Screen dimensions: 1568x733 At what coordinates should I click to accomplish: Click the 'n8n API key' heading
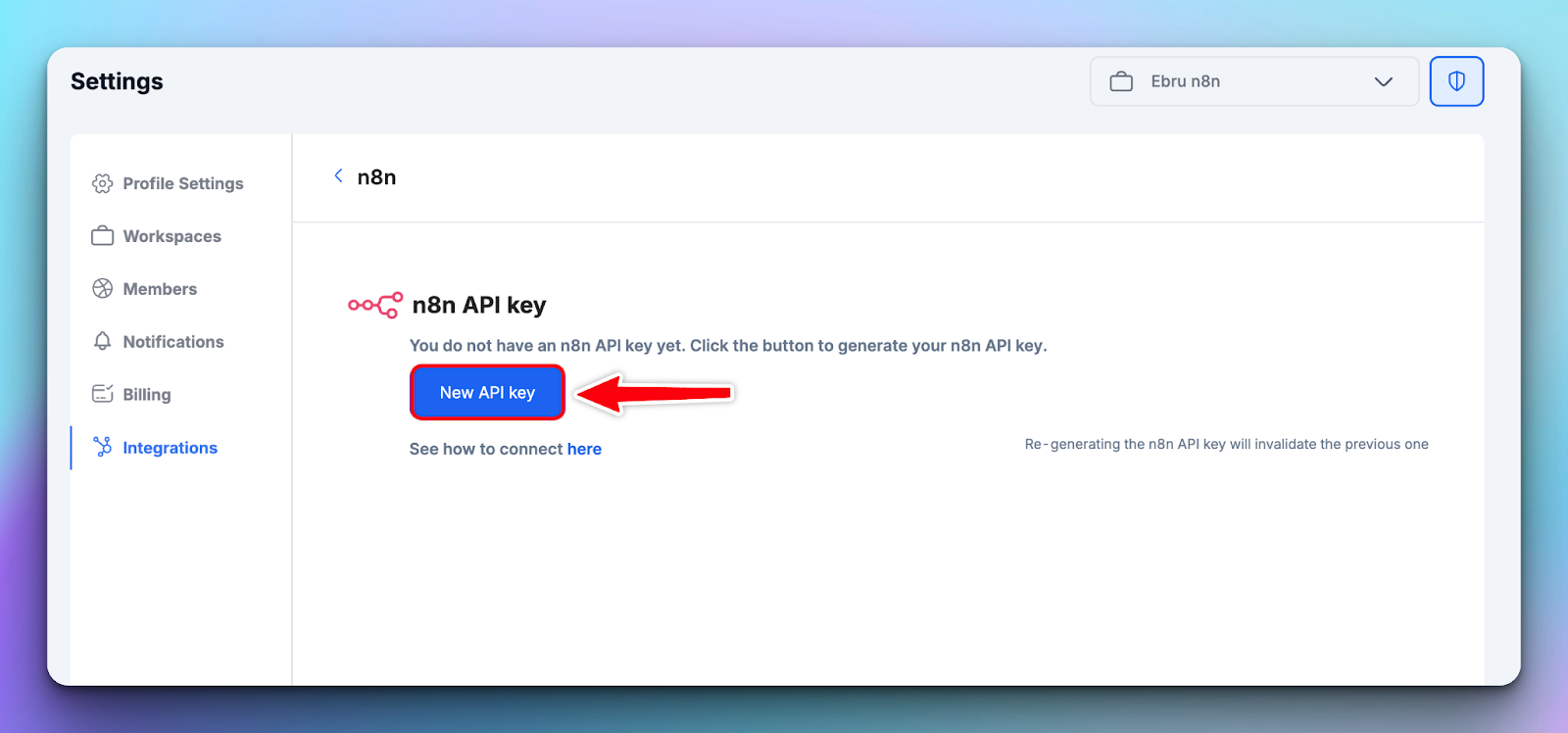(479, 305)
